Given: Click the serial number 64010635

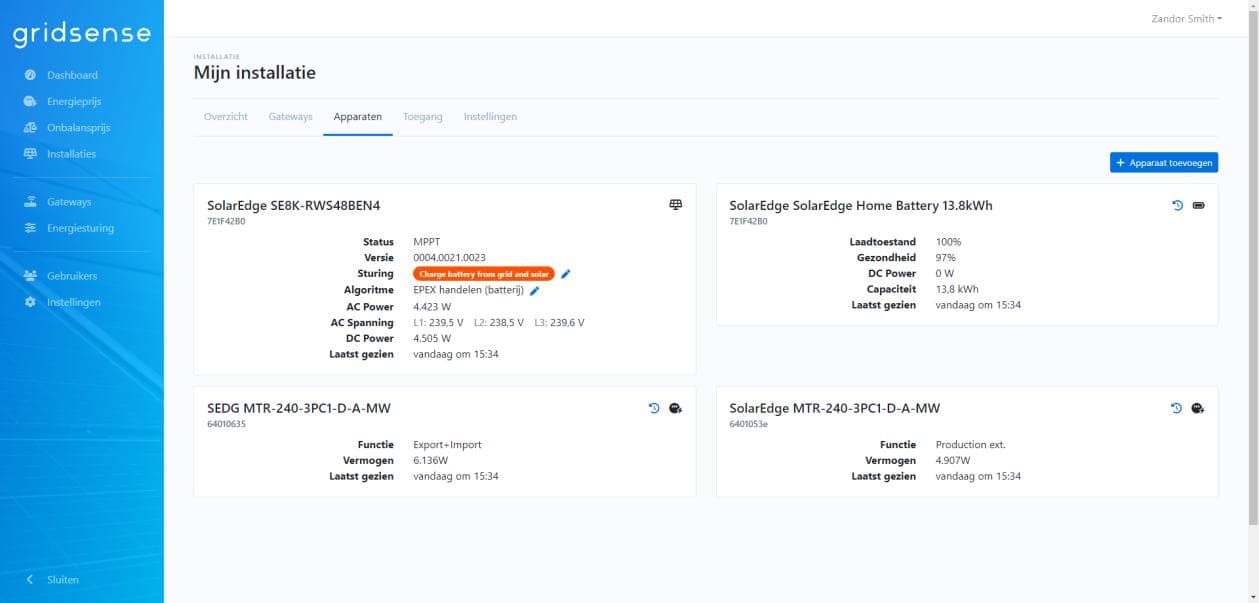Looking at the screenshot, I should pos(226,424).
